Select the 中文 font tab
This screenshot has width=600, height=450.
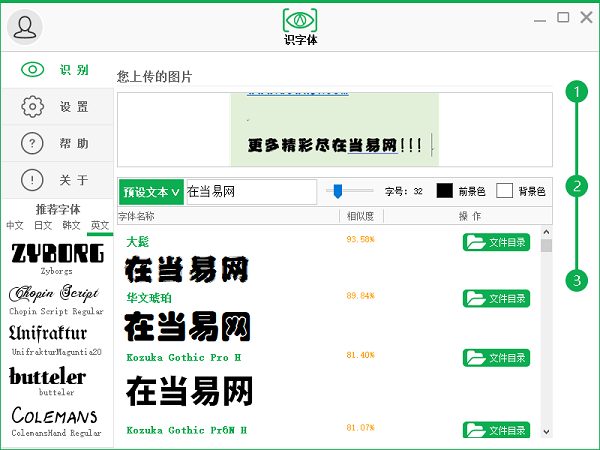(x=15, y=226)
